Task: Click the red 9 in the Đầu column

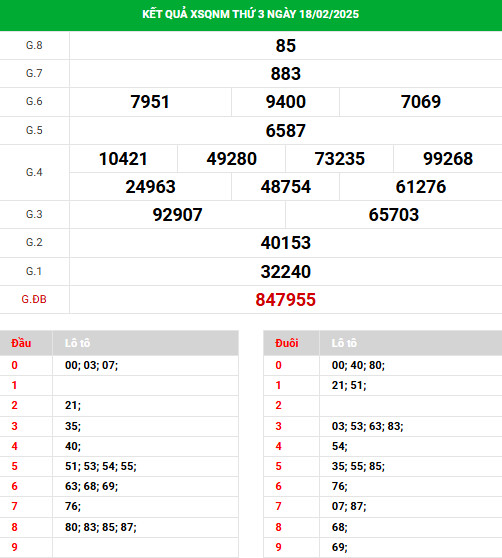Action: click(14, 547)
